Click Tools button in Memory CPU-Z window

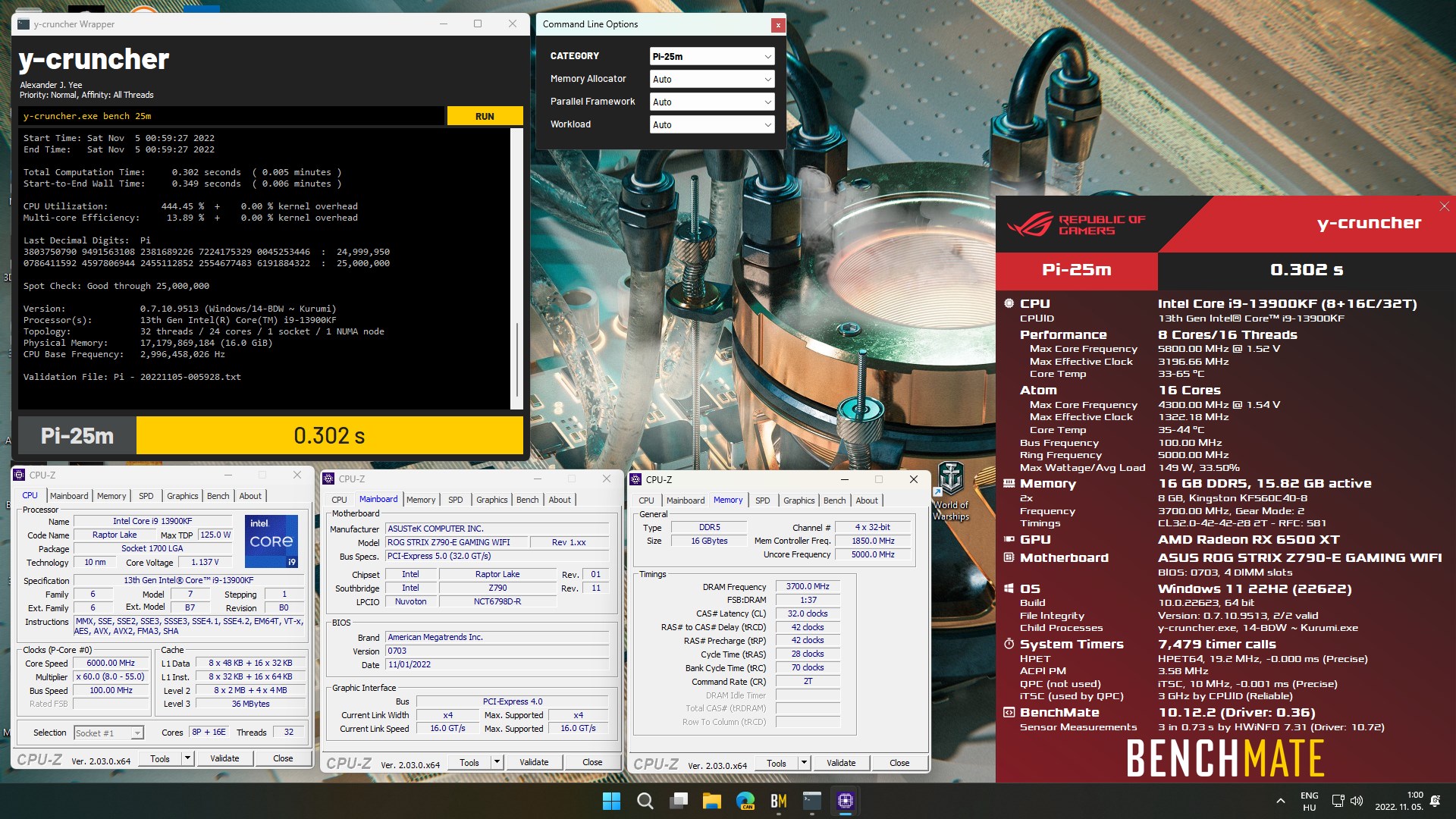point(777,763)
